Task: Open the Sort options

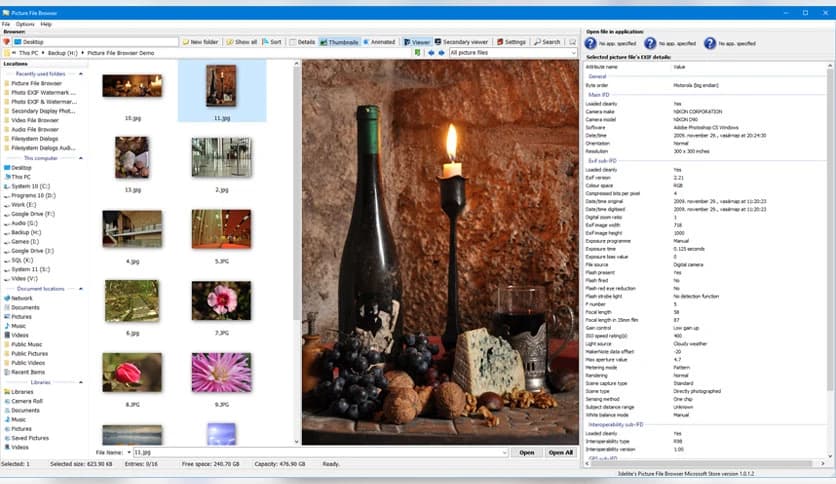Action: point(272,42)
